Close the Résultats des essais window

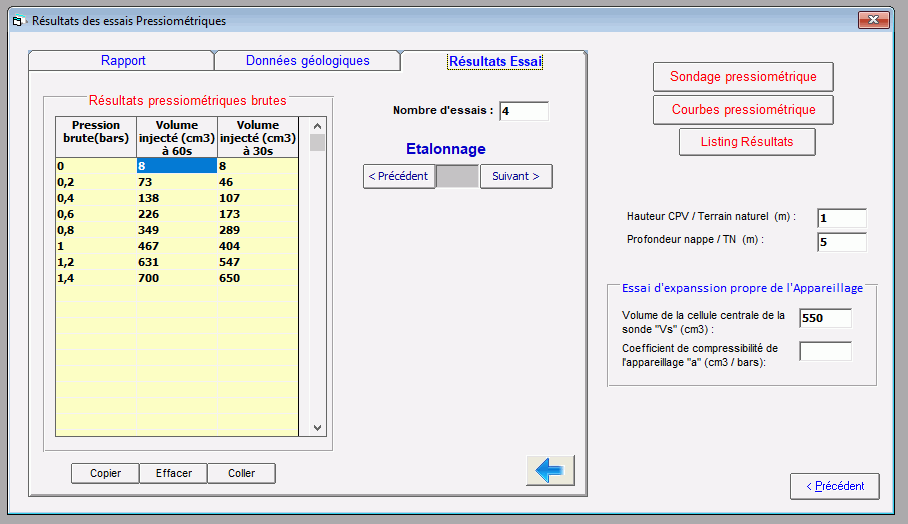[873, 20]
